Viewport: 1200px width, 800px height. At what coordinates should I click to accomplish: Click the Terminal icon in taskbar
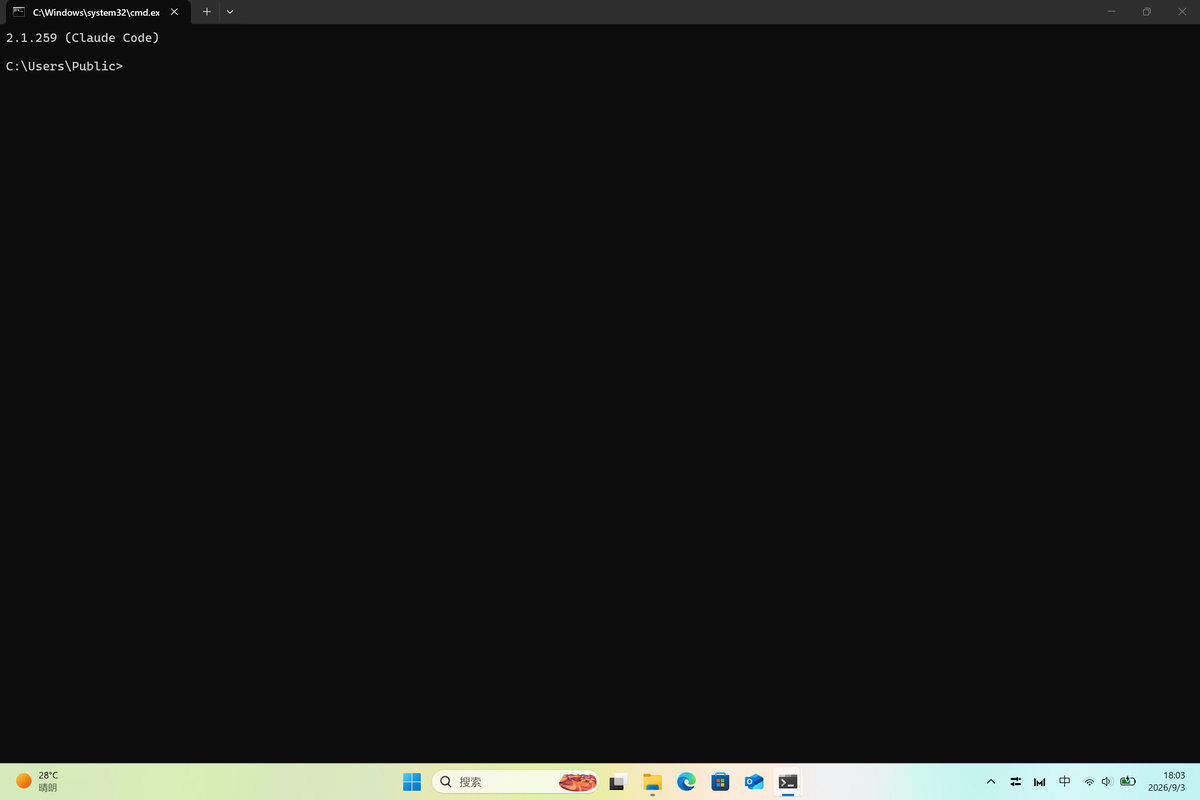(x=788, y=782)
